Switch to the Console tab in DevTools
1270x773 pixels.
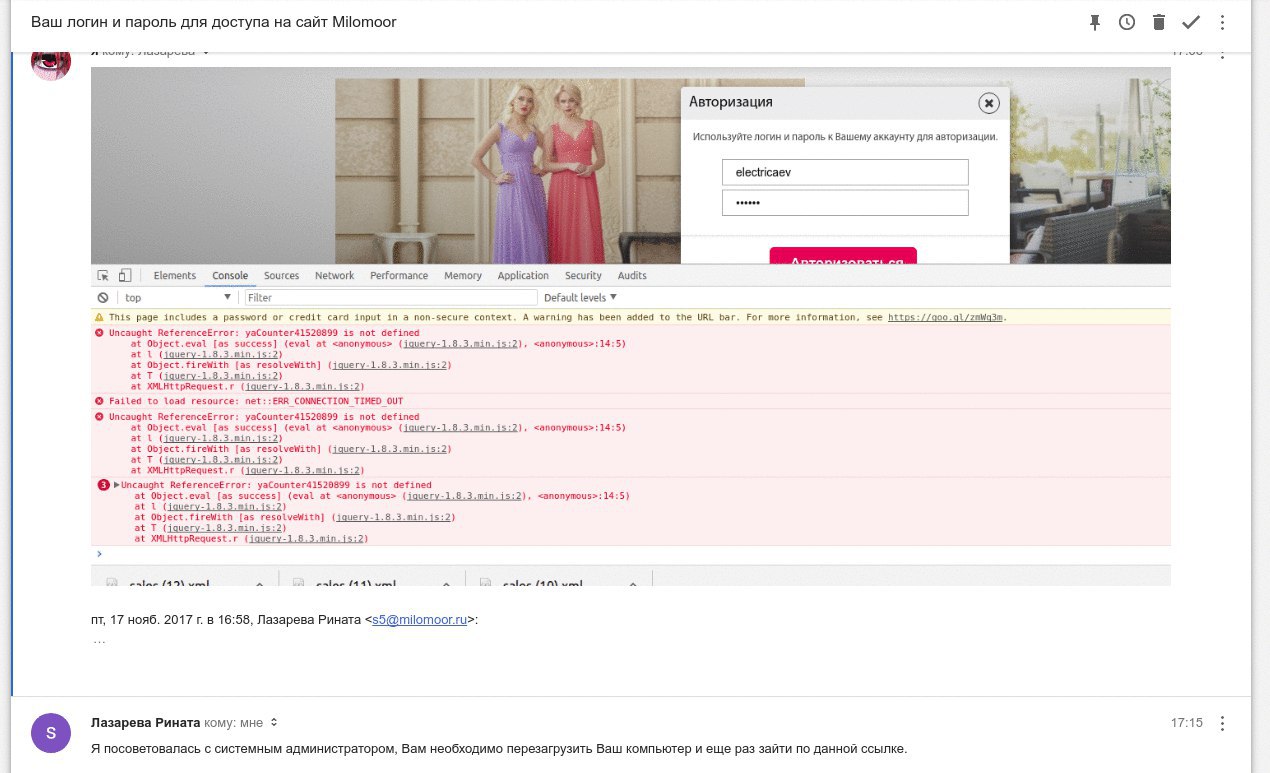point(230,276)
